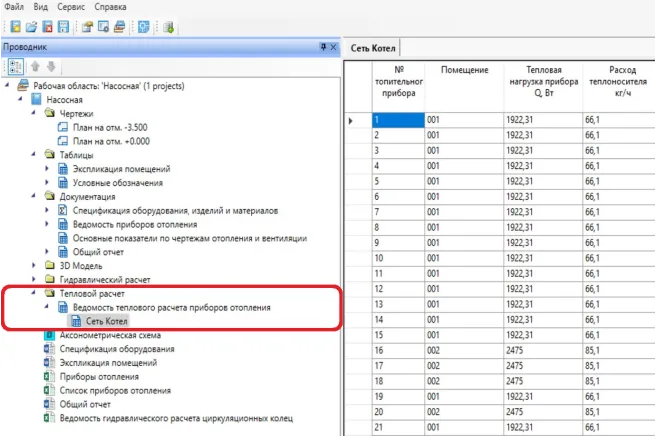This screenshot has height=436, width=656.
Task: Pin the Проводник panel
Action: (x=322, y=47)
